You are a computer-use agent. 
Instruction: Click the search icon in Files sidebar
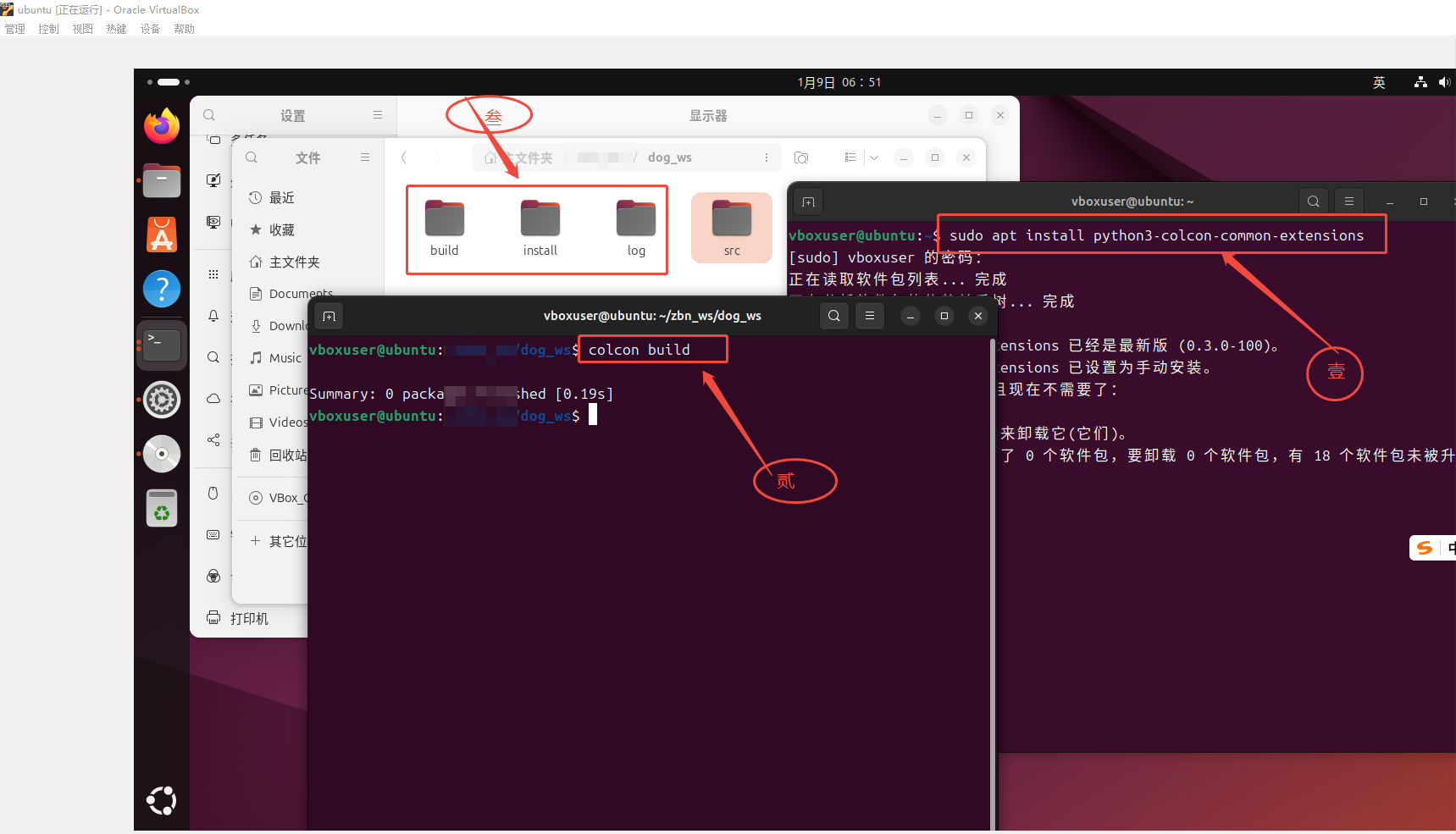252,157
